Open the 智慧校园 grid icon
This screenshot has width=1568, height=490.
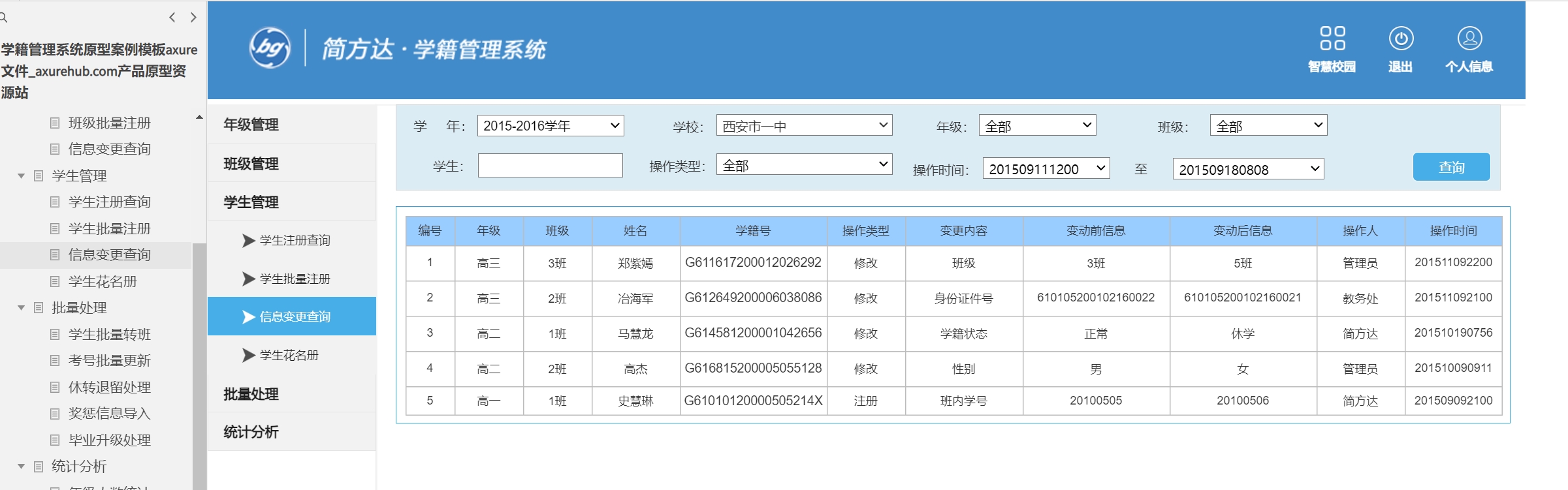point(1332,38)
